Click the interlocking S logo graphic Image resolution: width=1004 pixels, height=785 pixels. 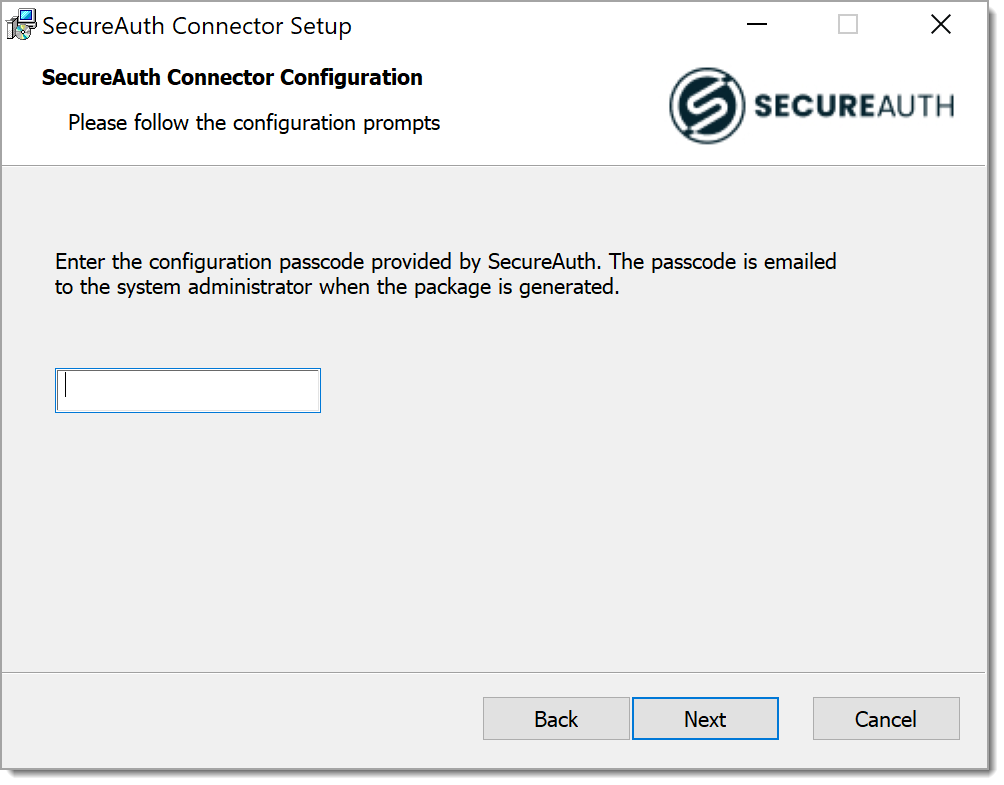(x=707, y=105)
